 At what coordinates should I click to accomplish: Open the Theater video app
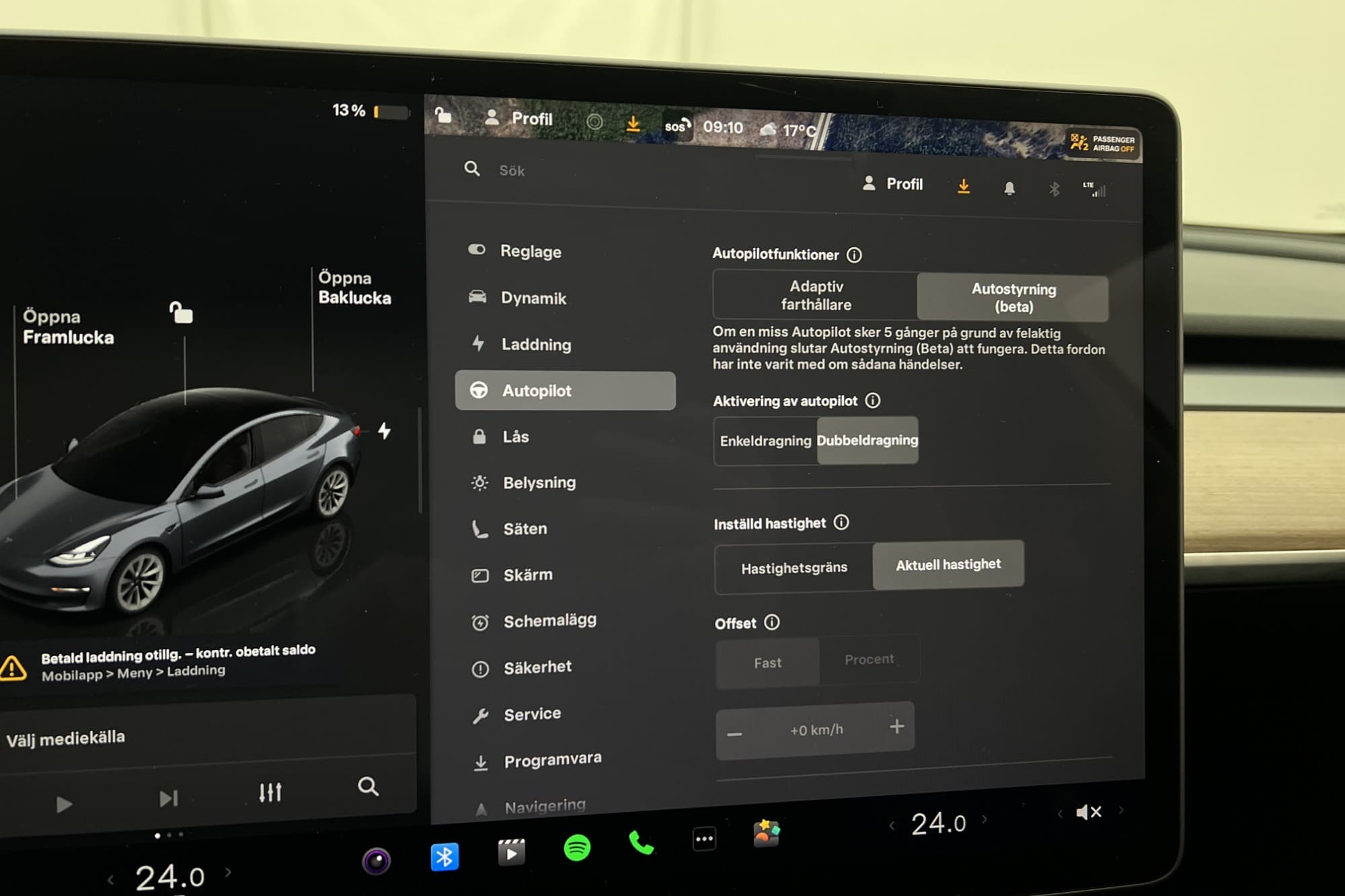[511, 852]
